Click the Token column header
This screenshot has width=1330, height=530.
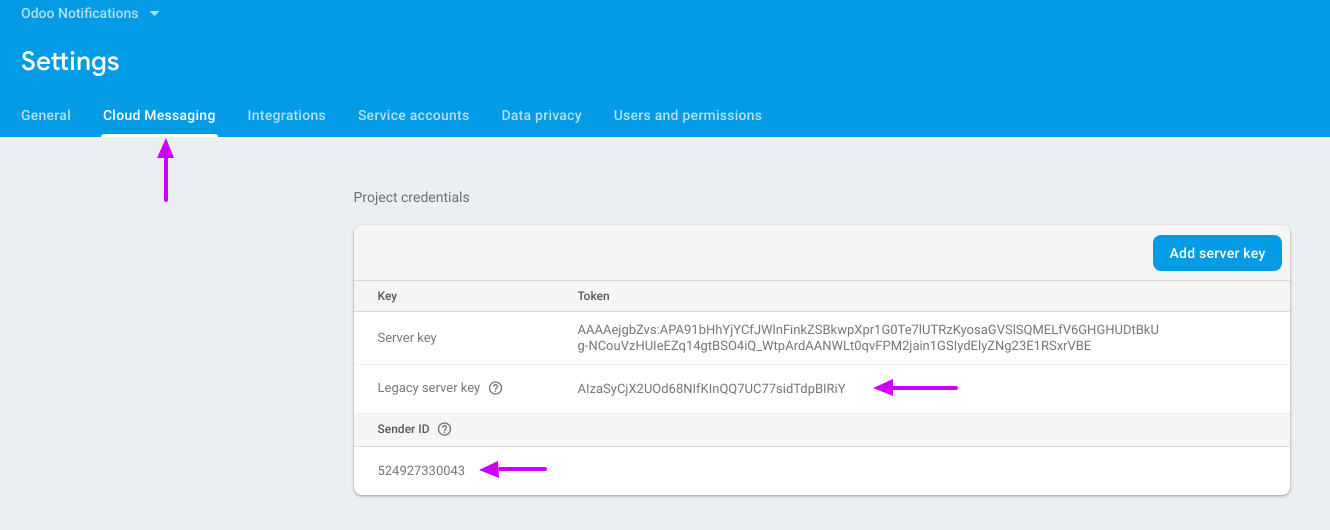point(593,296)
